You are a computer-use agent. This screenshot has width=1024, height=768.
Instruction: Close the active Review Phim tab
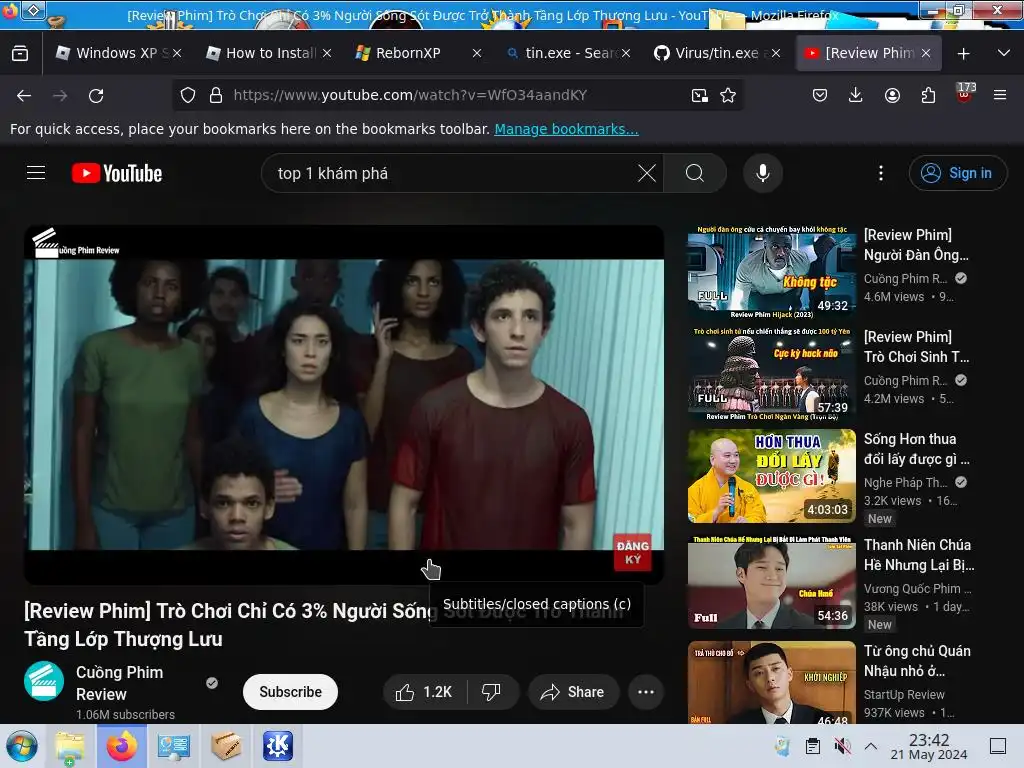coord(925,54)
